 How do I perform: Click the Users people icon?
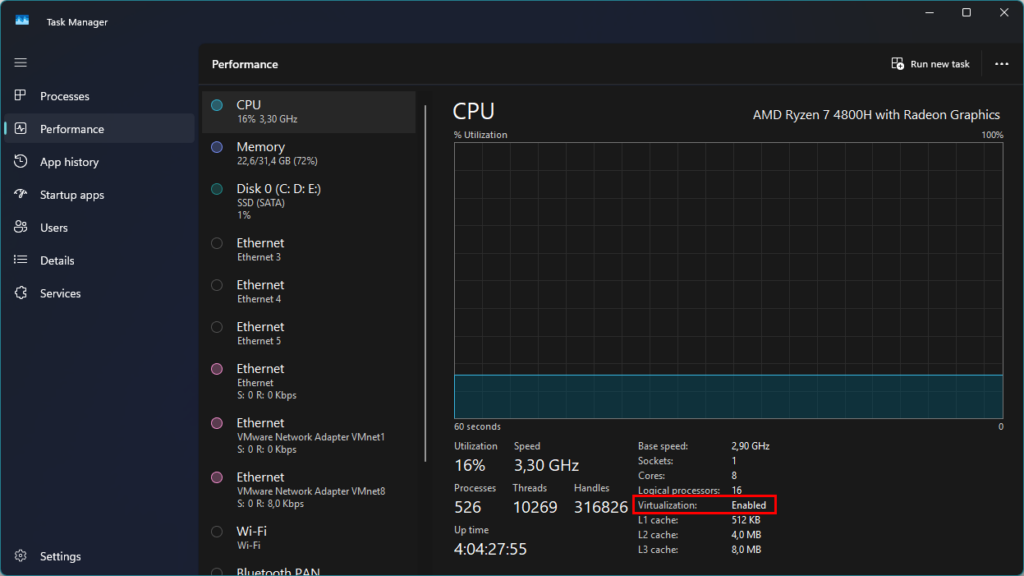click(x=21, y=227)
